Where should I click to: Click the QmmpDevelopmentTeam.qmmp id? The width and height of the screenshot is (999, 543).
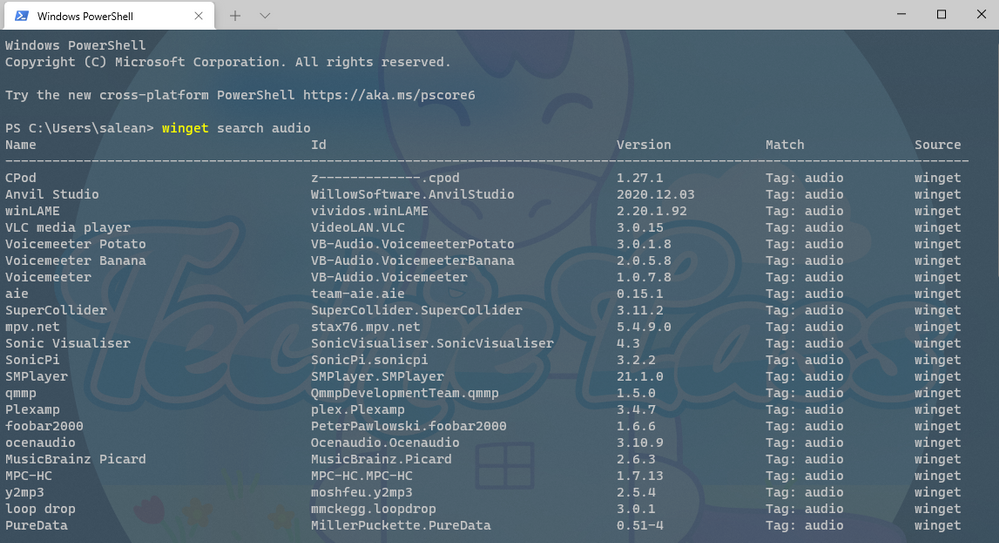coord(405,393)
